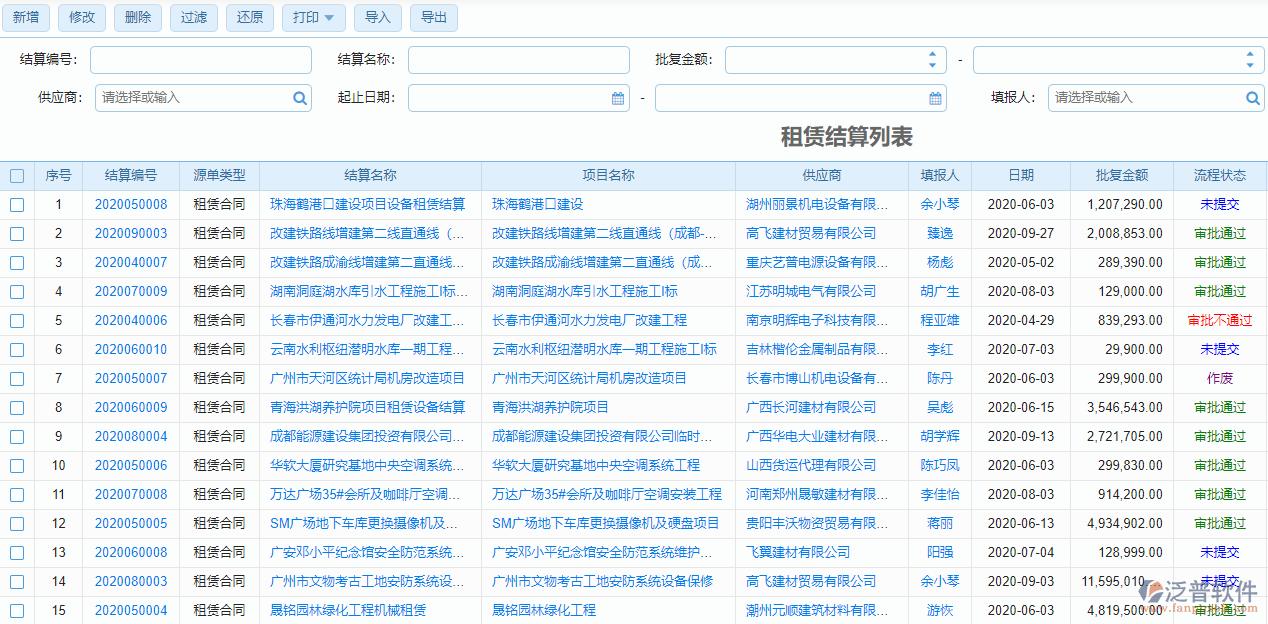The height and width of the screenshot is (624, 1268).
Task: Click the 过滤 filter button
Action: pyautogui.click(x=193, y=18)
